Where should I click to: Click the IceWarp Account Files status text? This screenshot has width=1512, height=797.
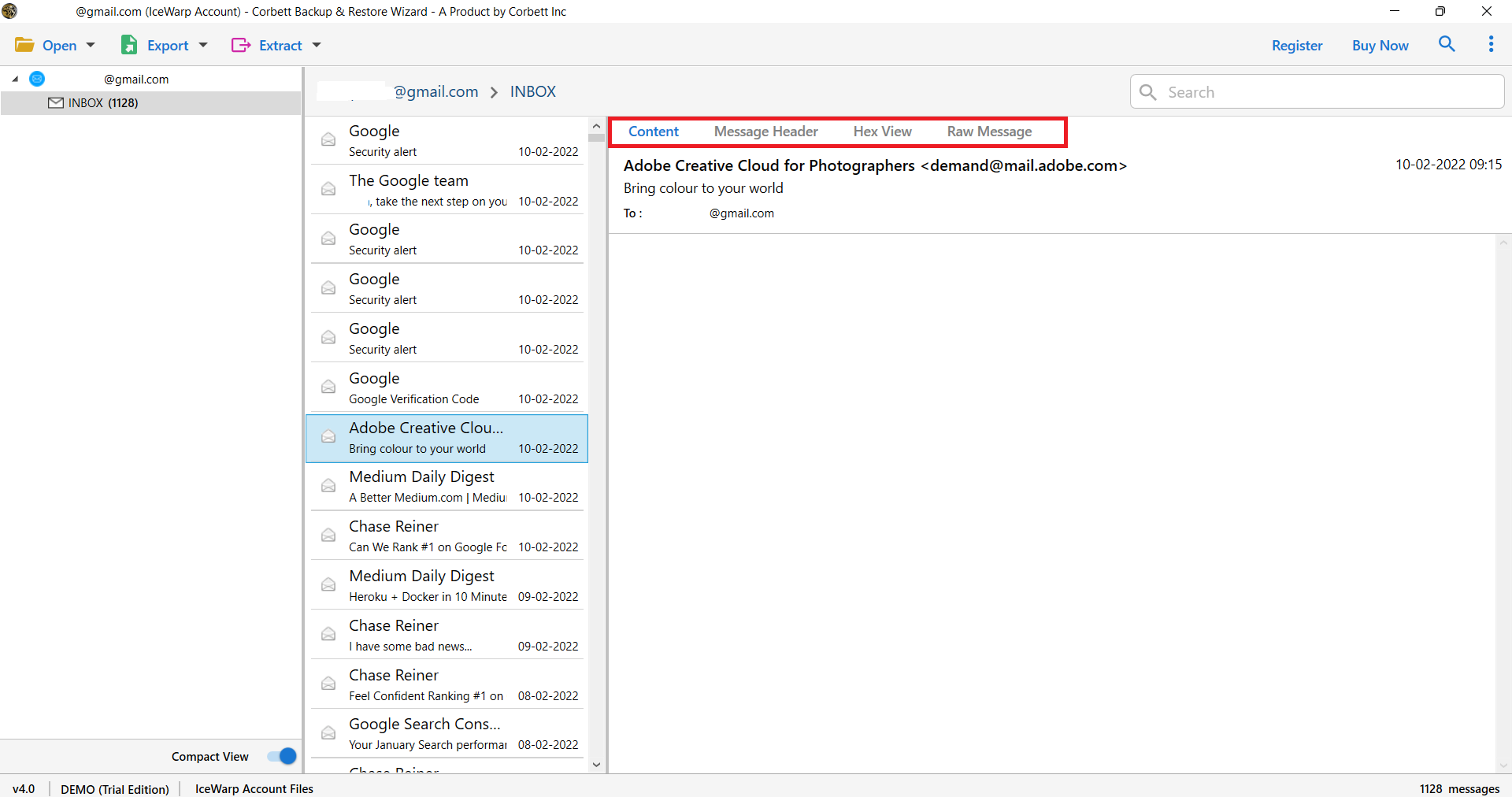coord(254,788)
